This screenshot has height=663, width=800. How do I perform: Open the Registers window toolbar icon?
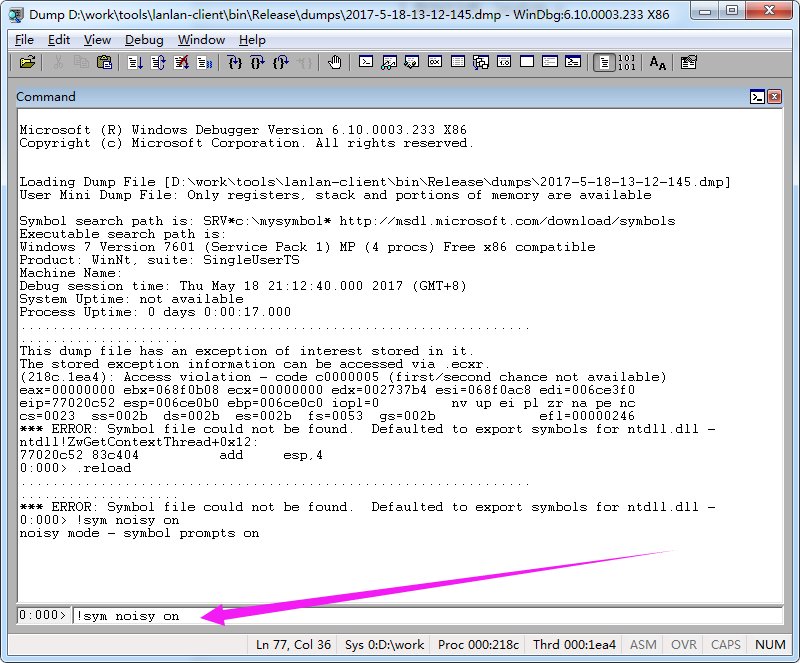click(x=435, y=63)
